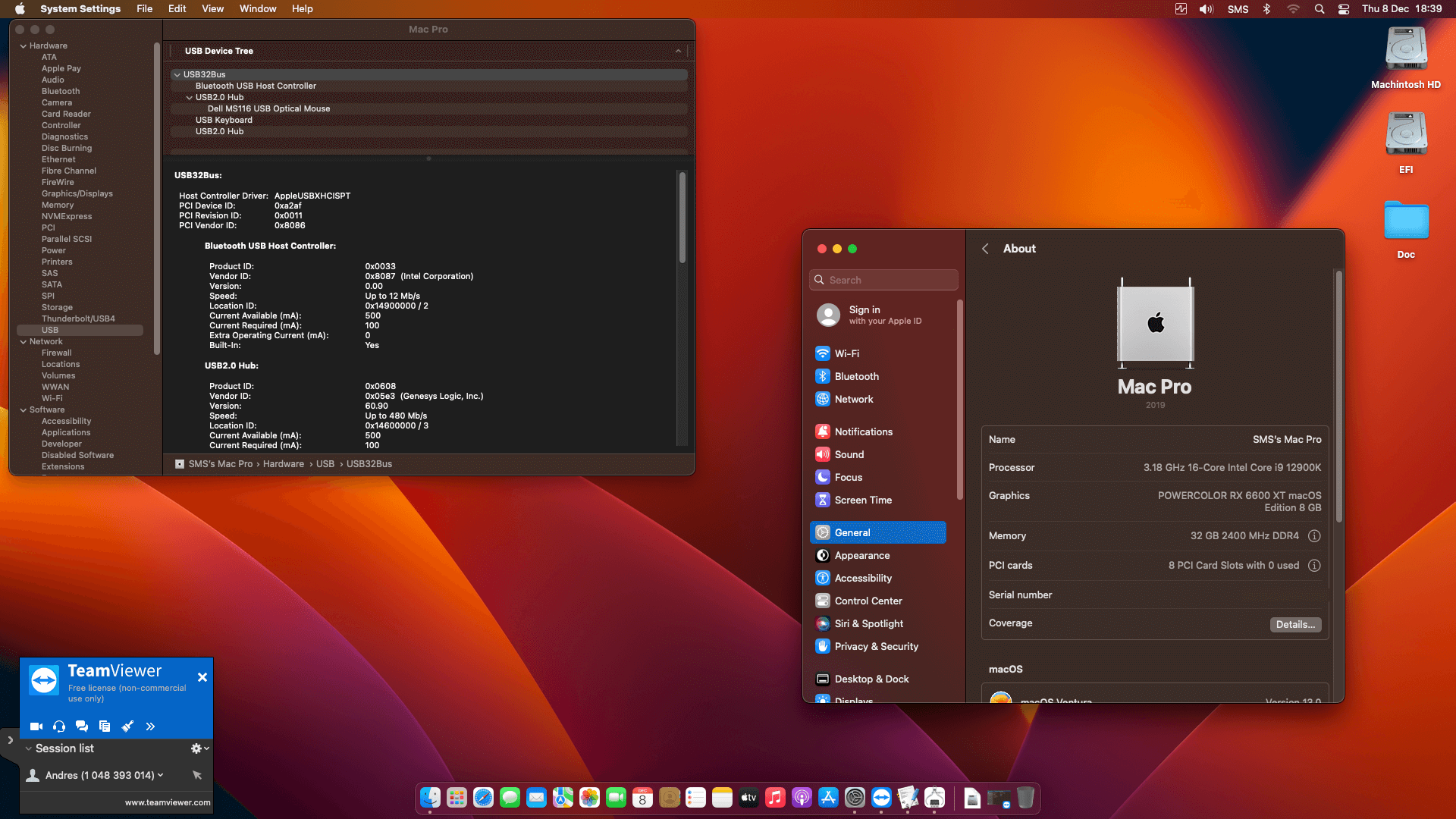Open Focus settings in sidebar
Viewport: 1456px width, 819px height.
click(x=878, y=478)
